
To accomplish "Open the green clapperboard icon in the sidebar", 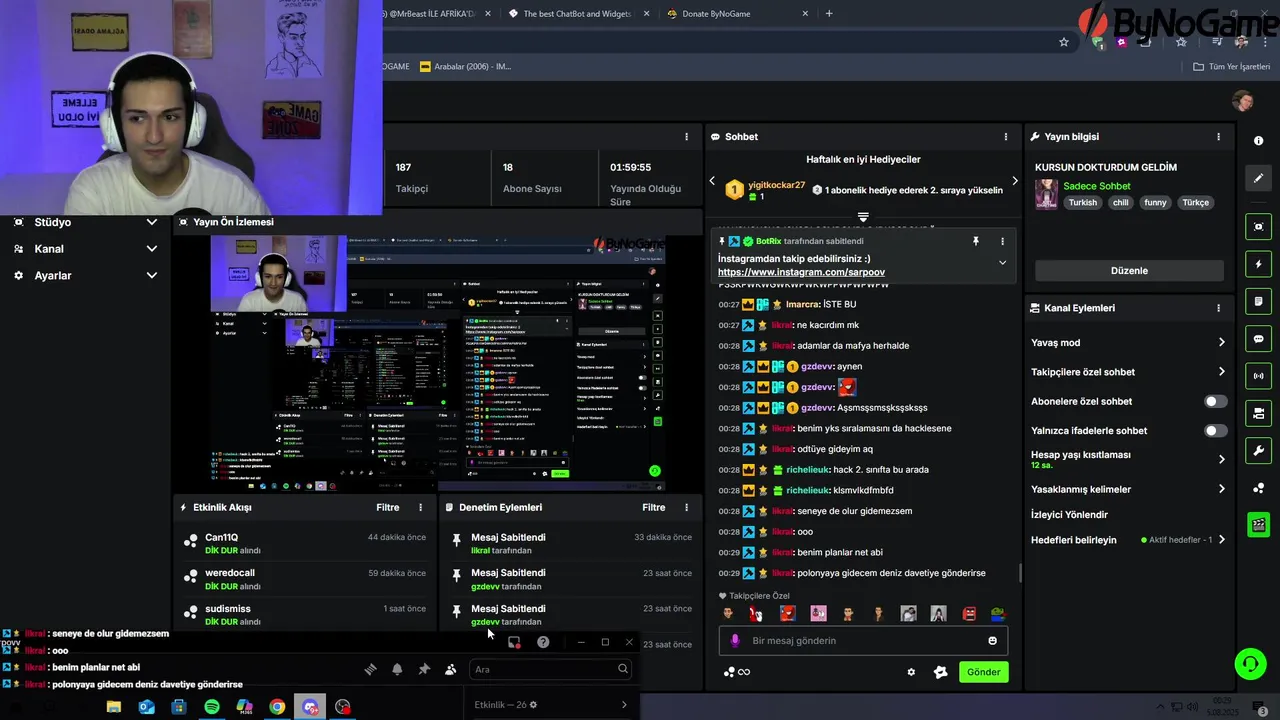I will point(1259,524).
